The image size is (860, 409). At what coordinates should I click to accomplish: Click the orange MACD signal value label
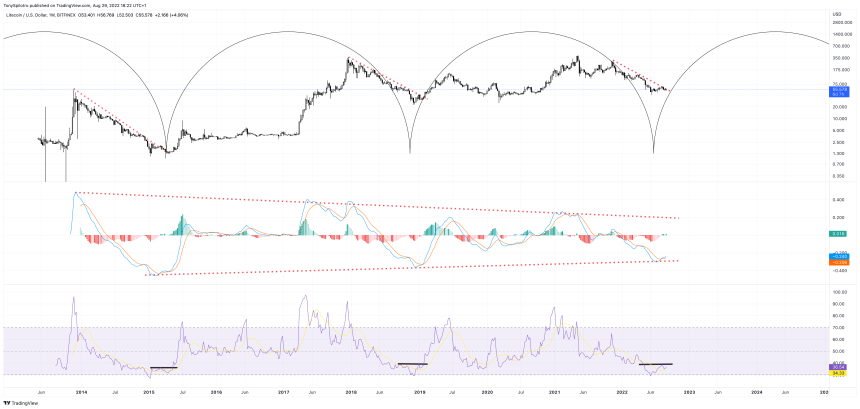[x=840, y=261]
